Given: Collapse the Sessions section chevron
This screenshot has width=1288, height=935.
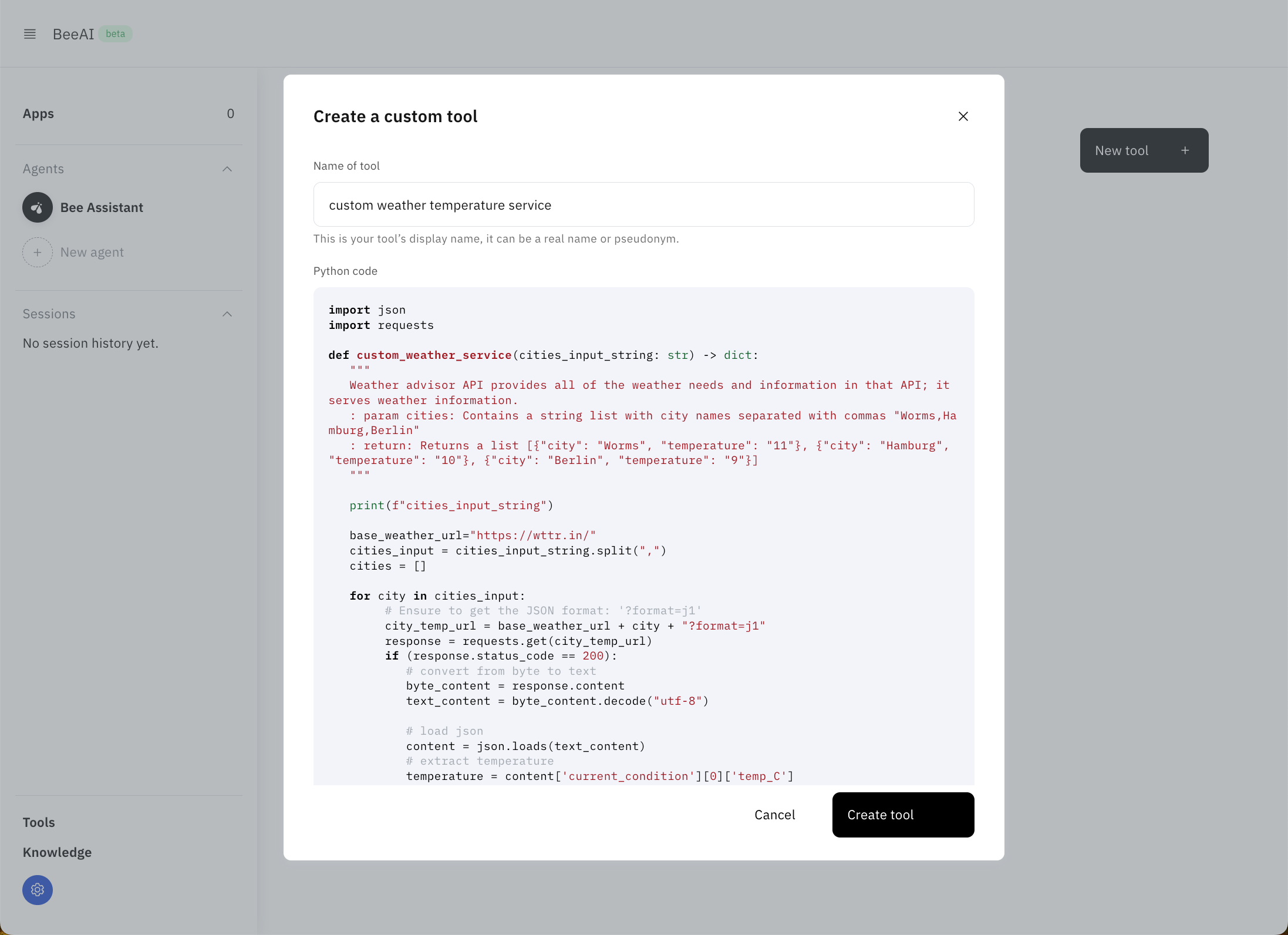Looking at the screenshot, I should coord(227,314).
